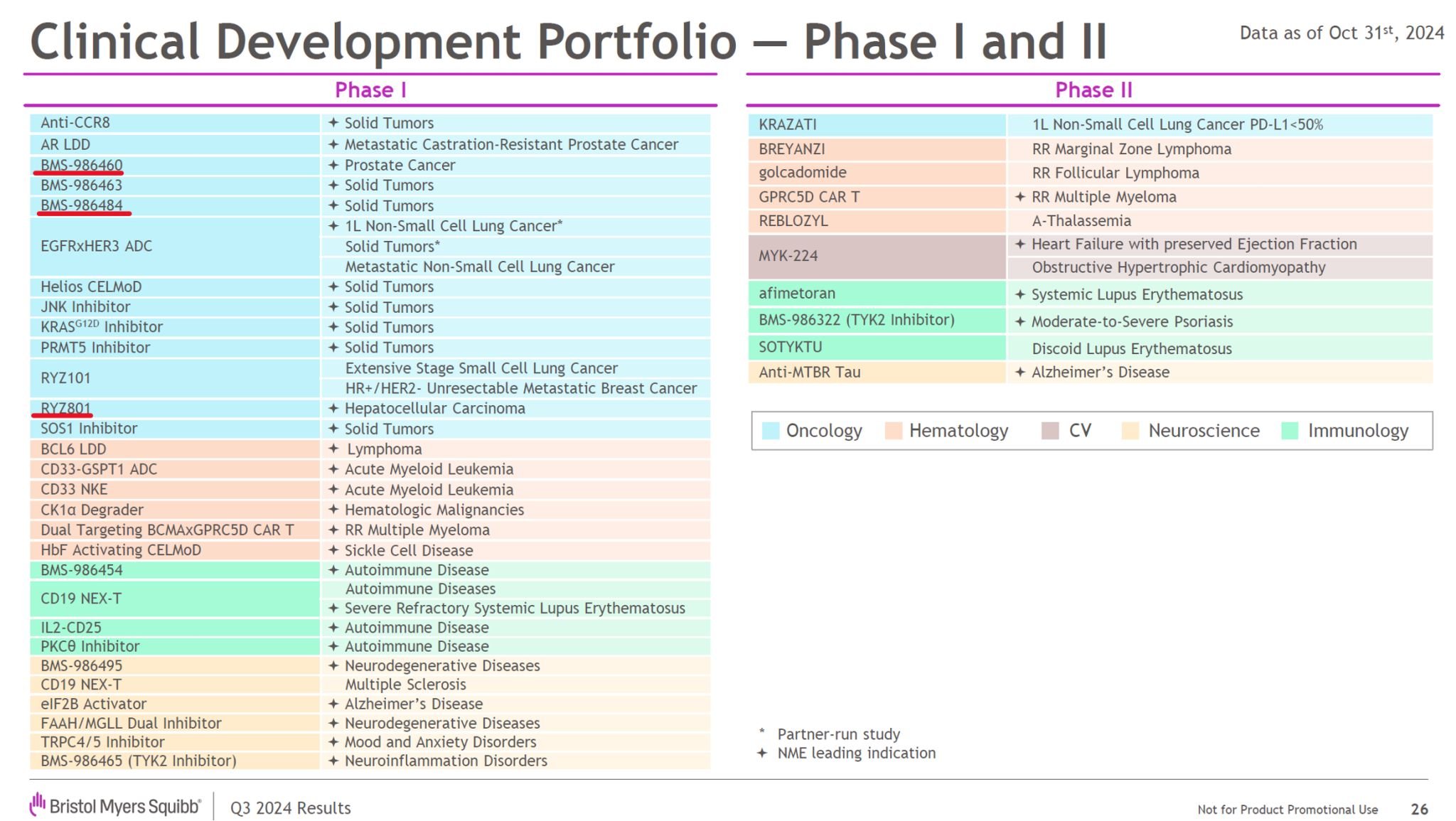Click the BMS-986454 cell
Viewport: 1456px width, 821px height.
(174, 570)
